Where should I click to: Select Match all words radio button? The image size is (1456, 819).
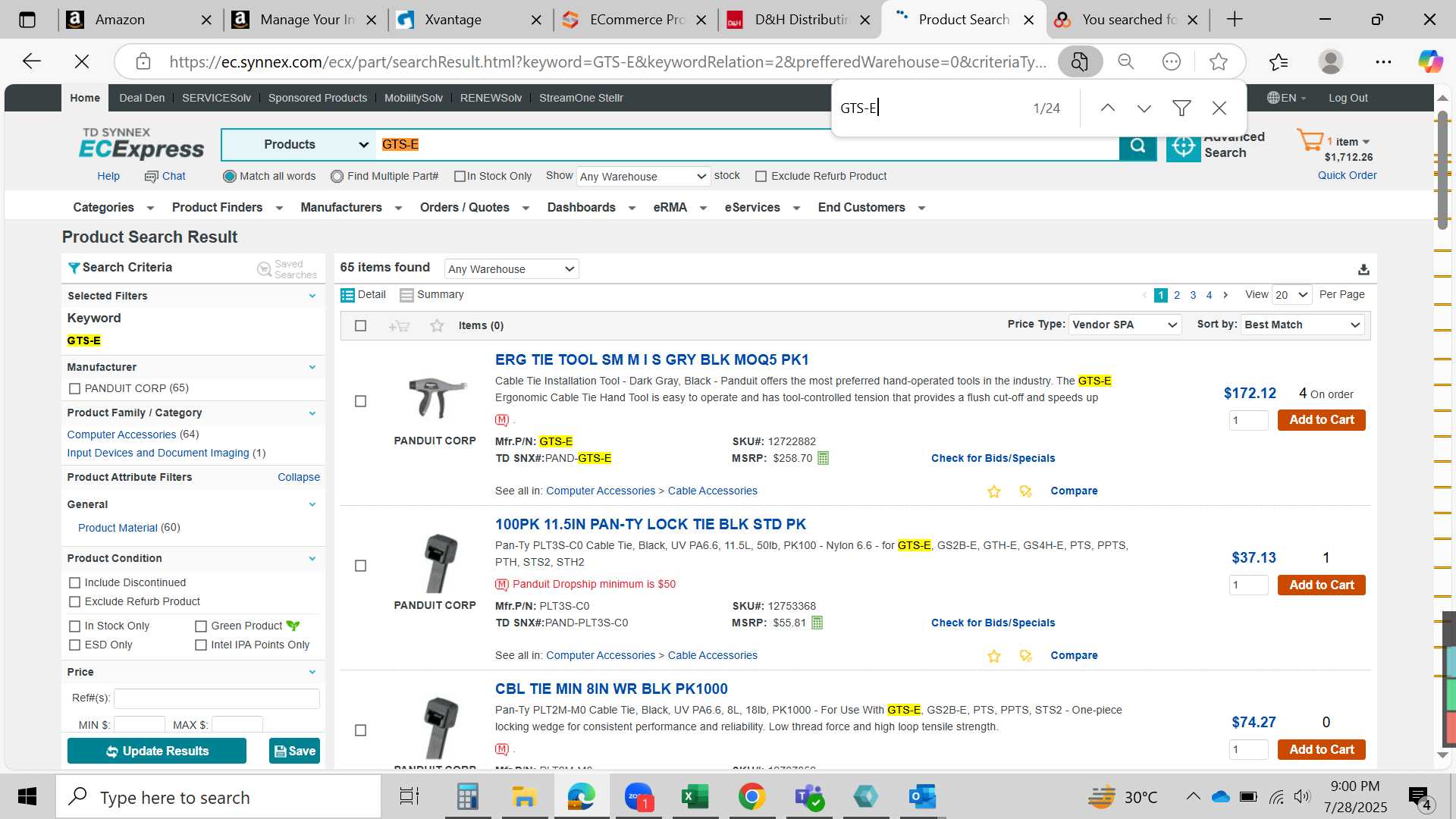click(229, 177)
